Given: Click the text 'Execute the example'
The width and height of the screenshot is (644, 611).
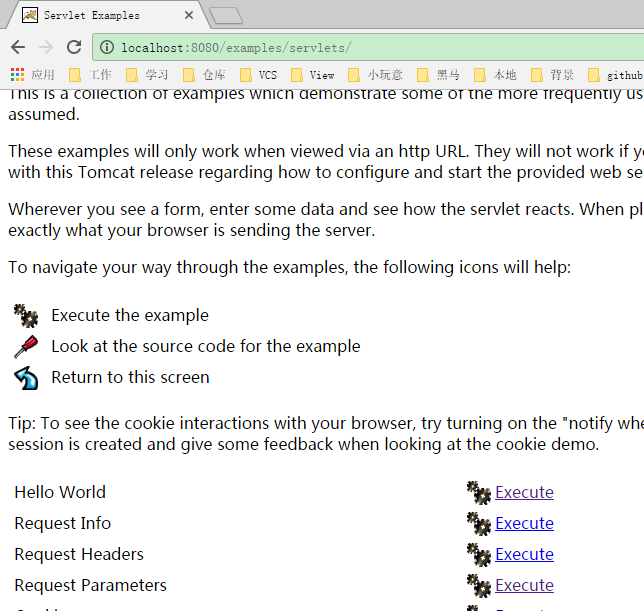Looking at the screenshot, I should click(130, 315).
